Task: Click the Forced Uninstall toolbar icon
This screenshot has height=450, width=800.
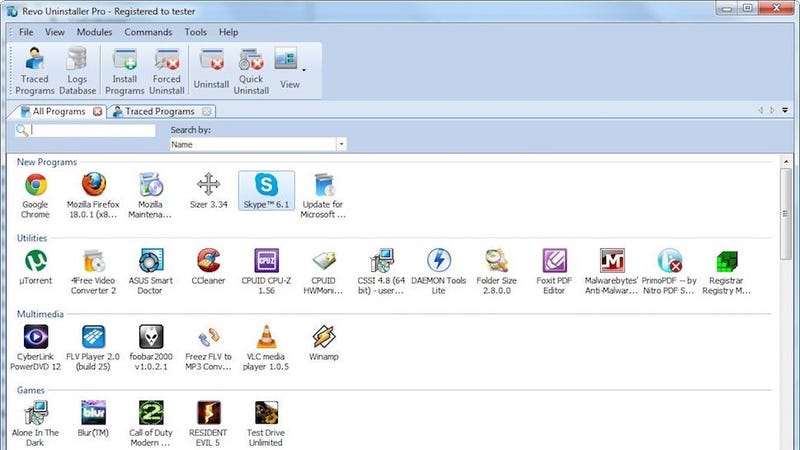Action: (167, 70)
